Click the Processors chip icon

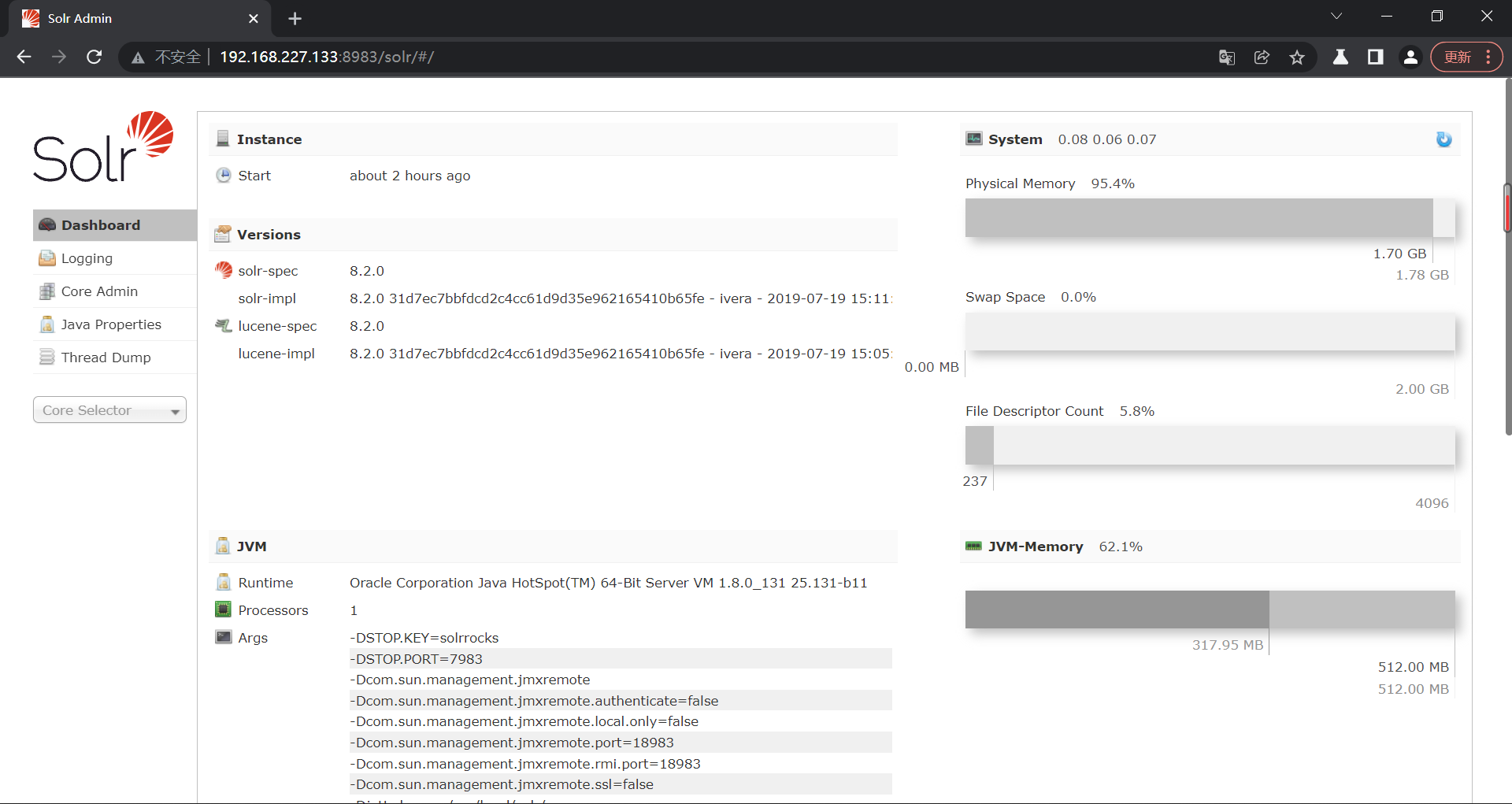(x=224, y=610)
